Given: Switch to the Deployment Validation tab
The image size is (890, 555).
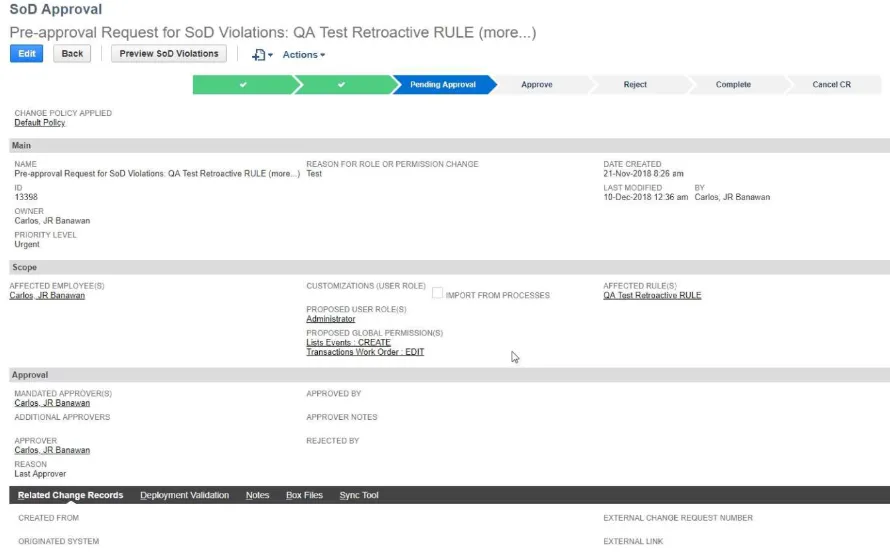Looking at the screenshot, I should coord(185,495).
